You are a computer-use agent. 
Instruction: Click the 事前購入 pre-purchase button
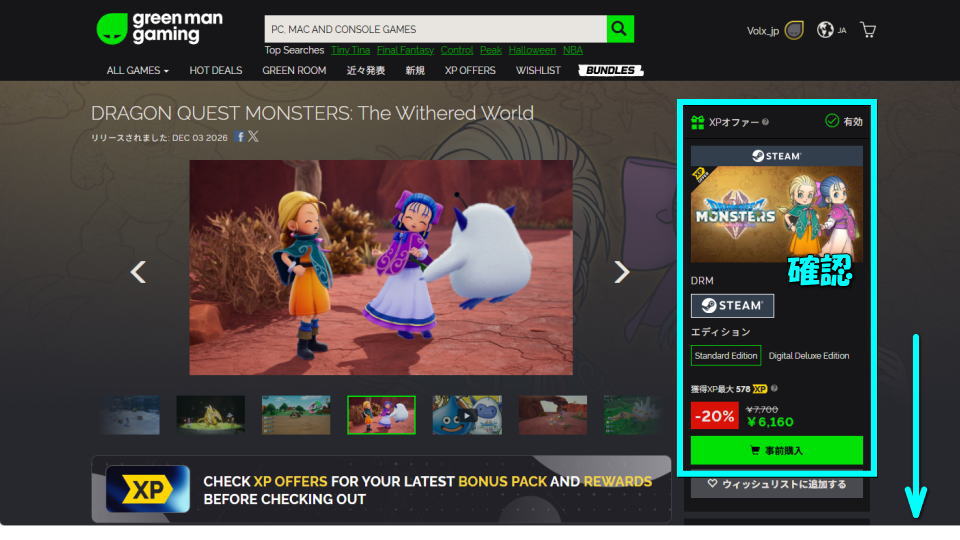pyautogui.click(x=776, y=451)
